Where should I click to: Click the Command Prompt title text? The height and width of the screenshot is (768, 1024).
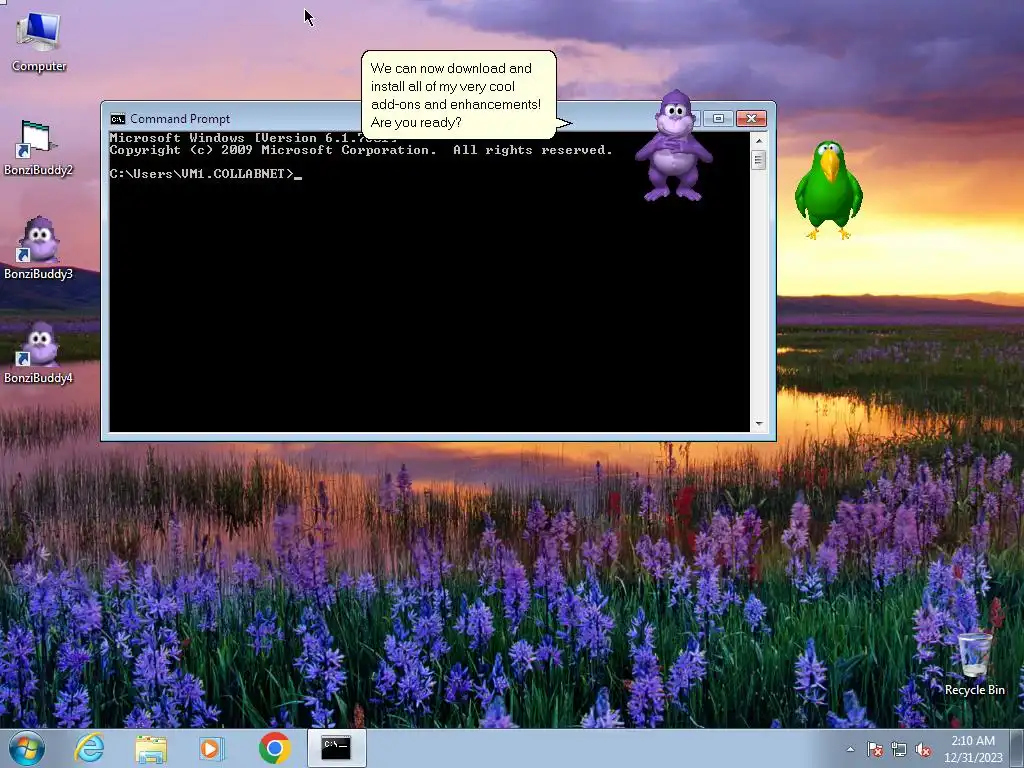click(x=180, y=119)
